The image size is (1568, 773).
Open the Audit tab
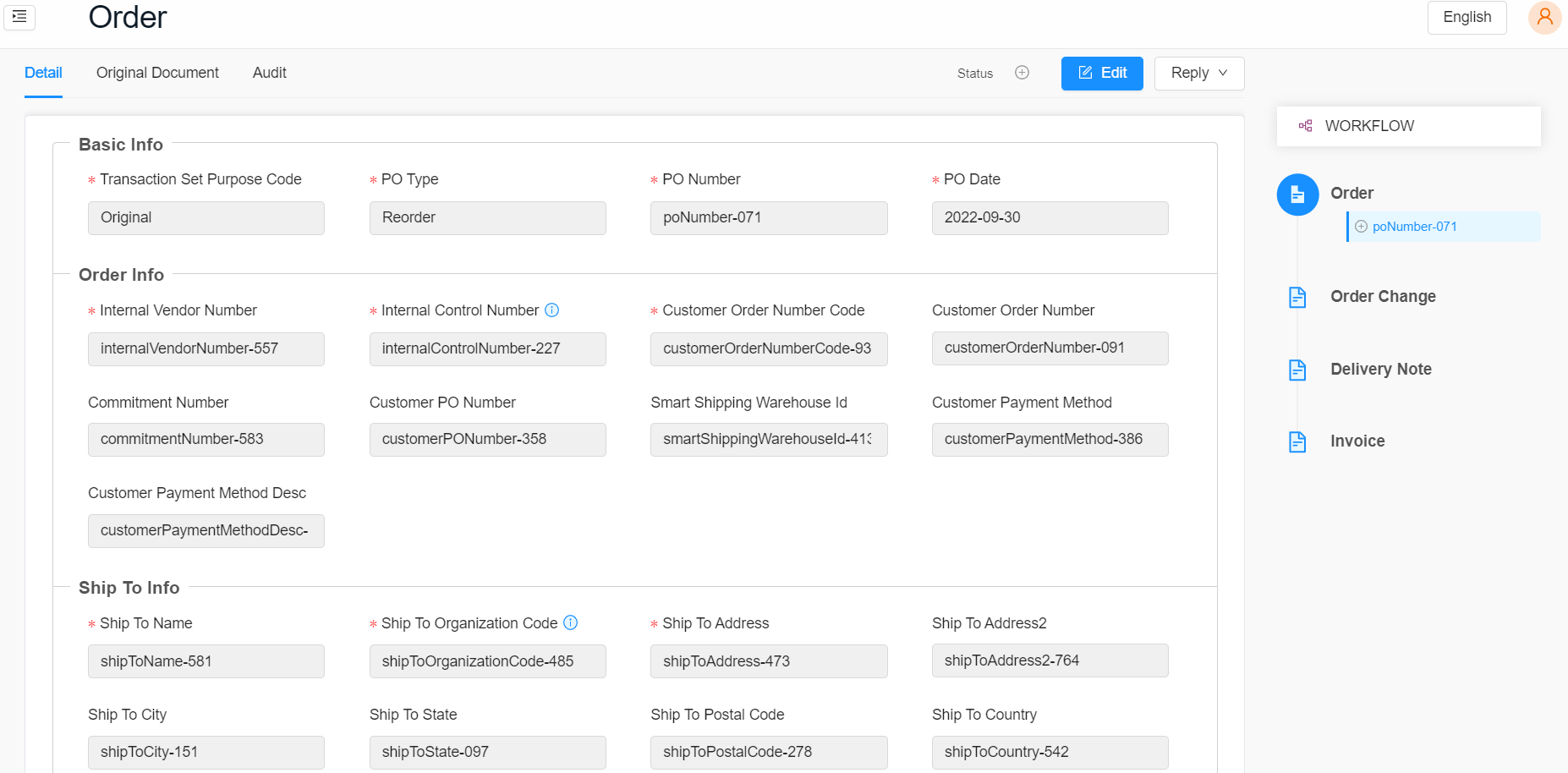click(270, 73)
